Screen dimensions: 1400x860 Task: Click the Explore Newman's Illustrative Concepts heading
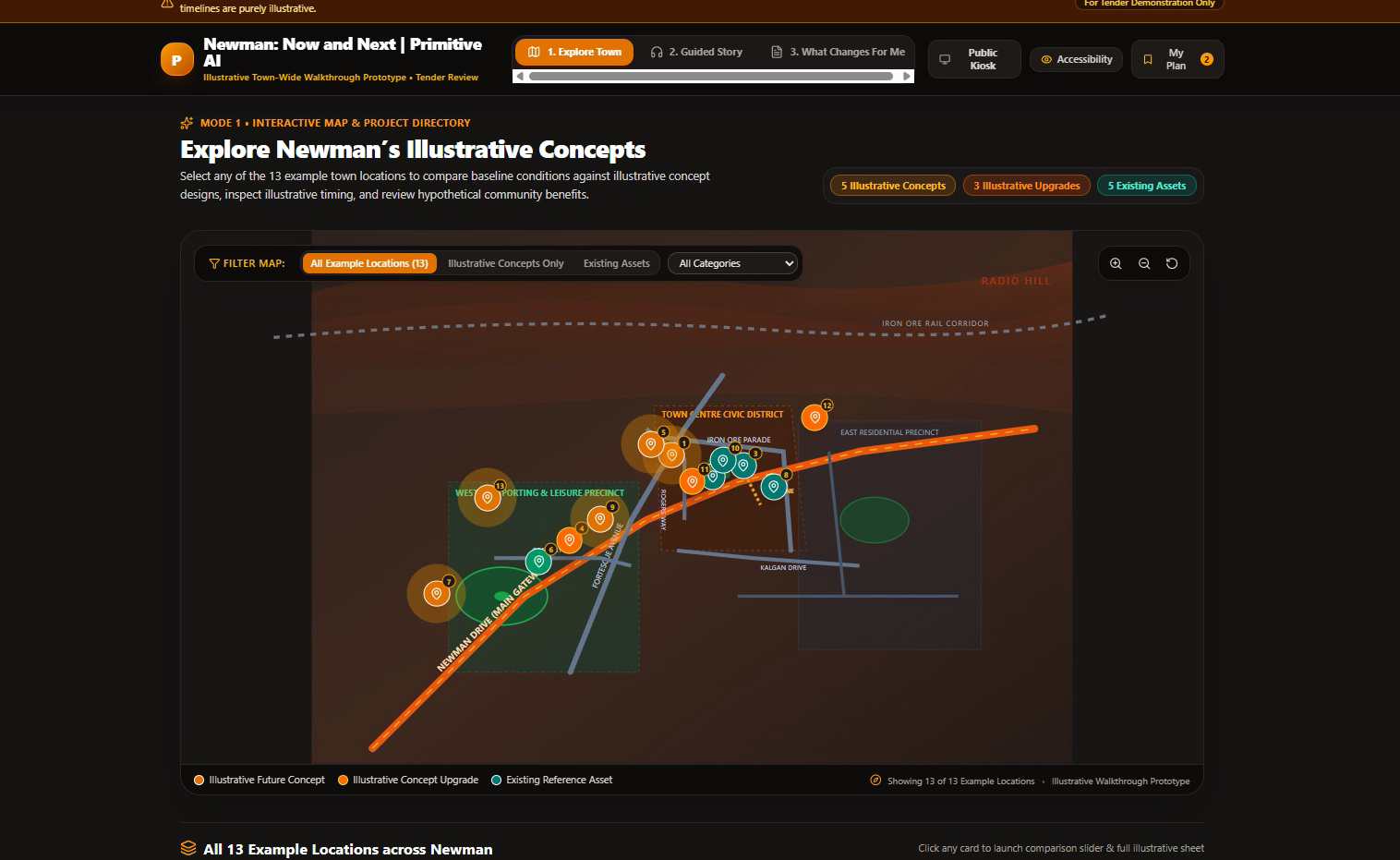pyautogui.click(x=413, y=150)
